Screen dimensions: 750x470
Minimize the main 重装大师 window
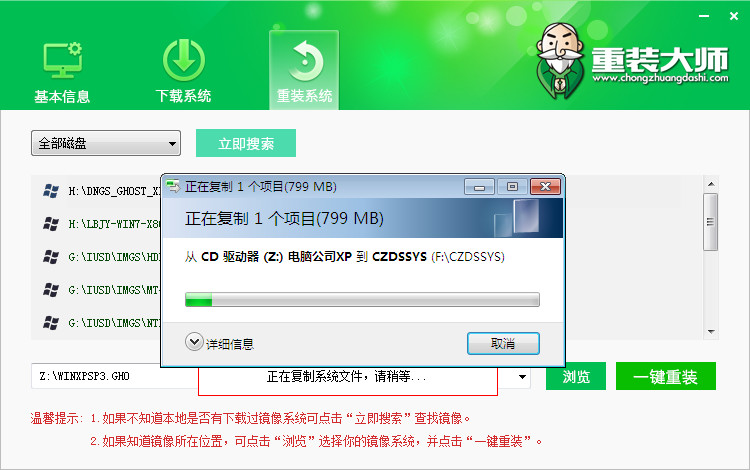(x=704, y=16)
